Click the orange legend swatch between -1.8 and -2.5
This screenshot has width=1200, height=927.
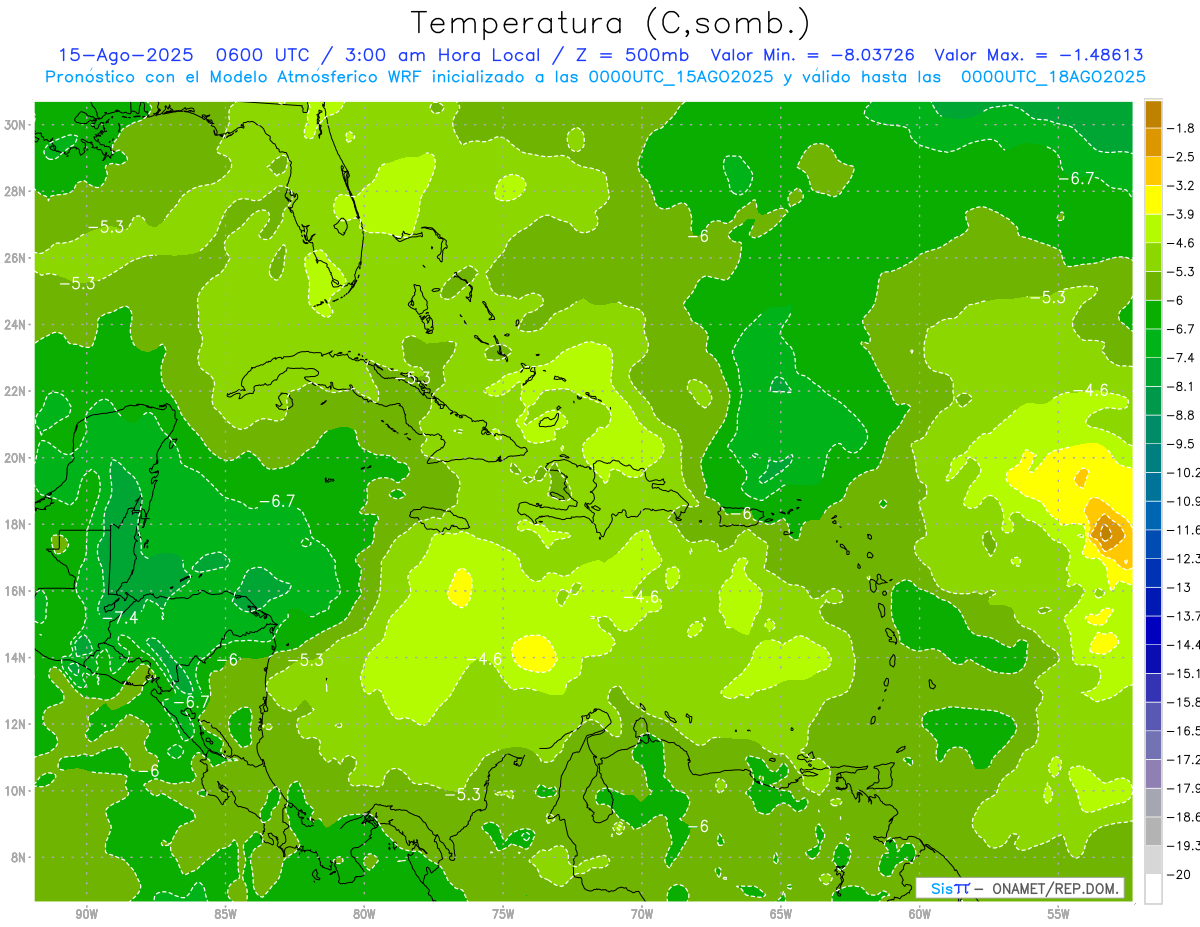[1154, 142]
